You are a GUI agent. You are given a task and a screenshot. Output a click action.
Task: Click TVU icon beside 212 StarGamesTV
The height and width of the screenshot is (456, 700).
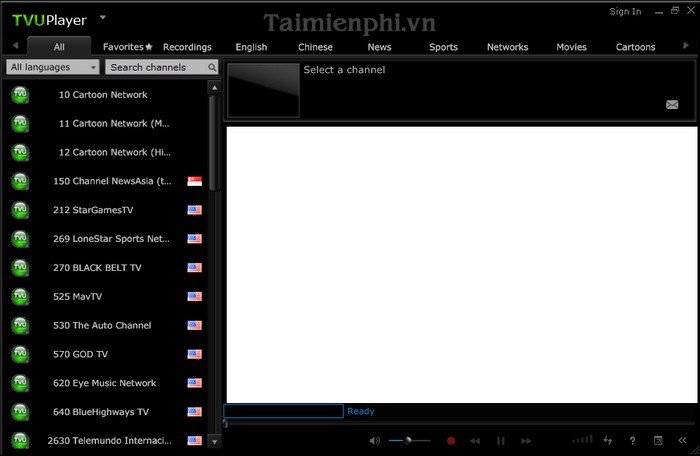[x=20, y=210]
